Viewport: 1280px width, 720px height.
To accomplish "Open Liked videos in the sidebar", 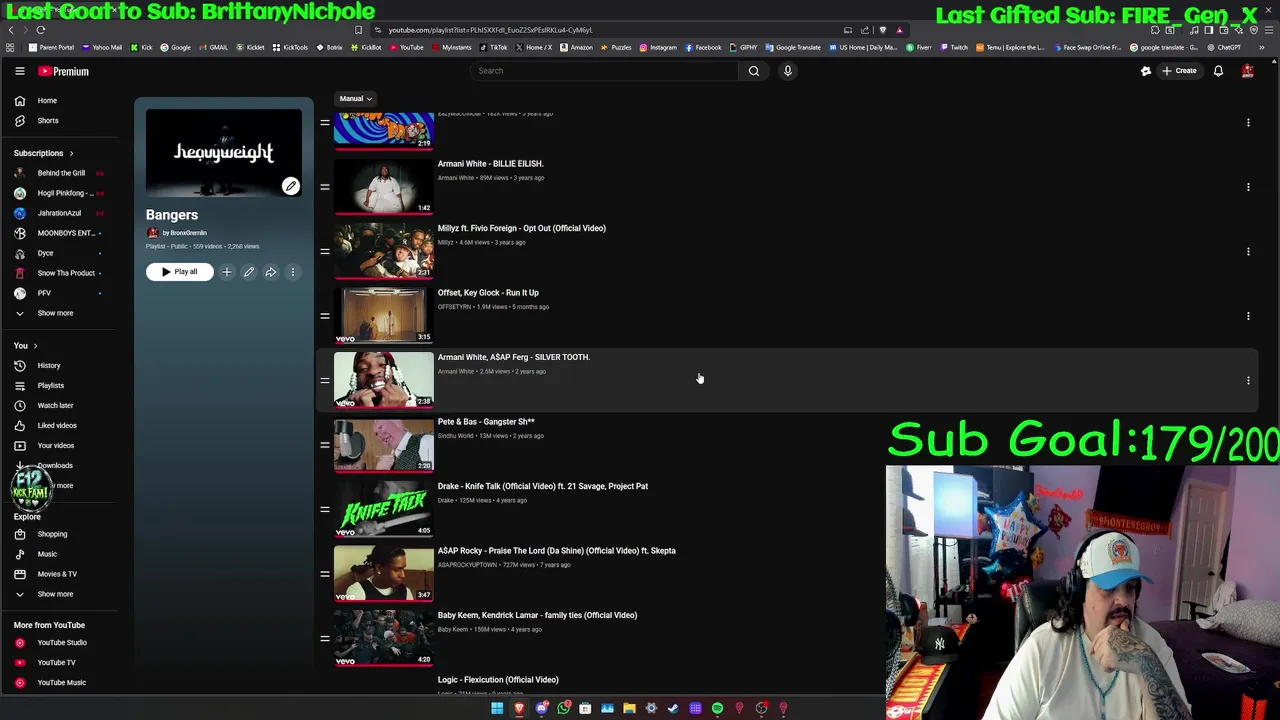I will [x=57, y=426].
